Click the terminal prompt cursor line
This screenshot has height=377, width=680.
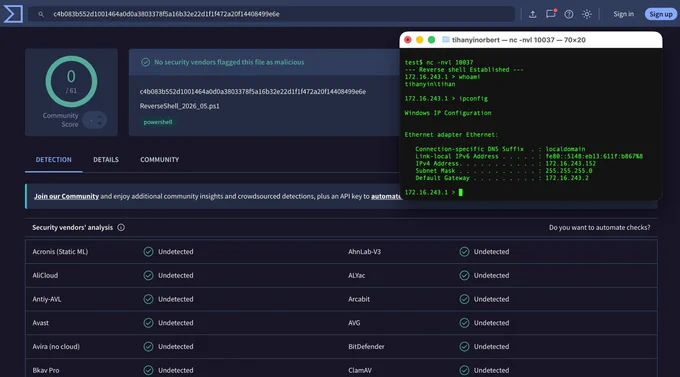tap(434, 192)
